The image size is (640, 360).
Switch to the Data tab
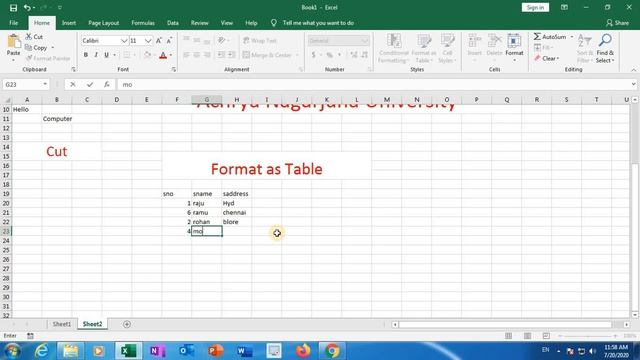pyautogui.click(x=173, y=23)
